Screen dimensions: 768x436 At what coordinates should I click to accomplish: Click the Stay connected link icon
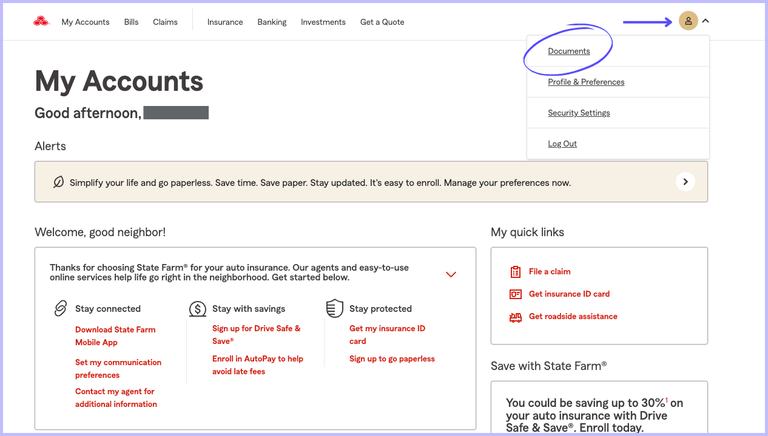coord(60,309)
